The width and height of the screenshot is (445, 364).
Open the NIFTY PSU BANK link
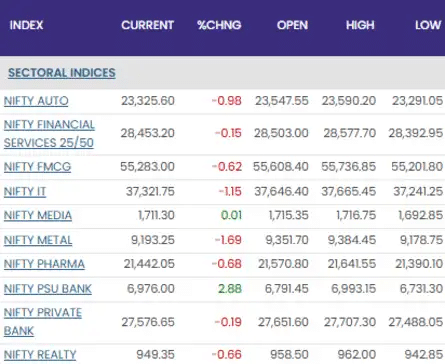point(48,289)
